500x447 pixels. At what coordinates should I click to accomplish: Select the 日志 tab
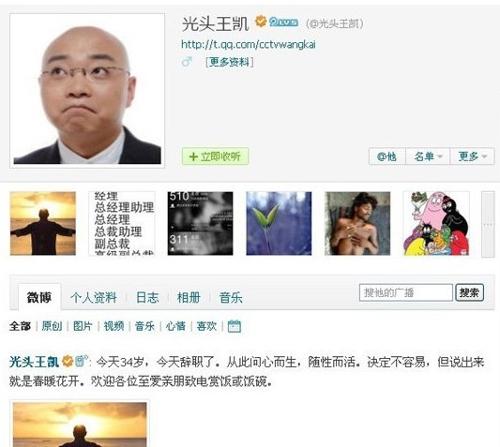point(147,297)
